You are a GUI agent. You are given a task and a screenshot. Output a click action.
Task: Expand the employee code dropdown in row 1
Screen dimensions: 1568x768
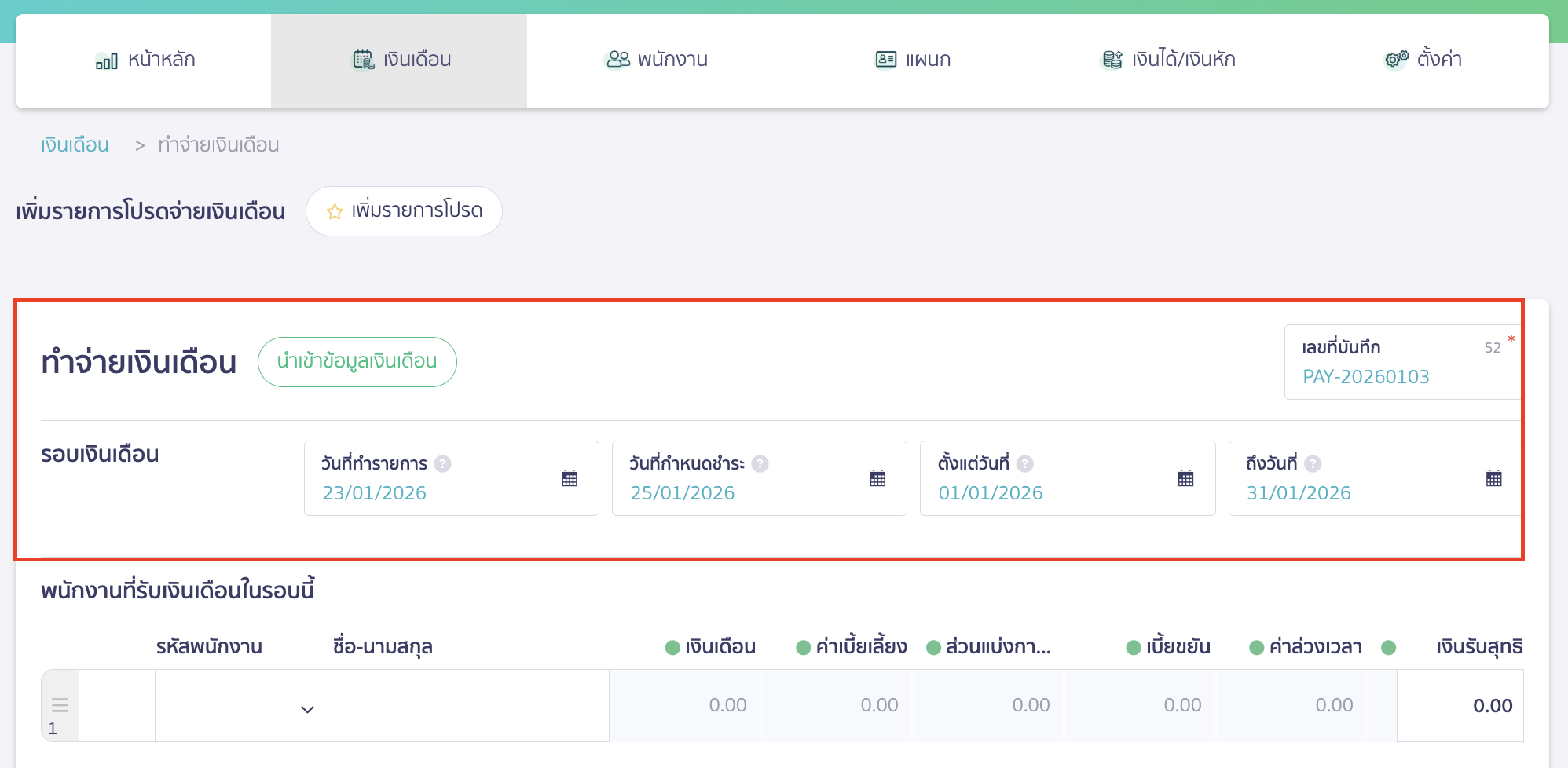(x=307, y=709)
